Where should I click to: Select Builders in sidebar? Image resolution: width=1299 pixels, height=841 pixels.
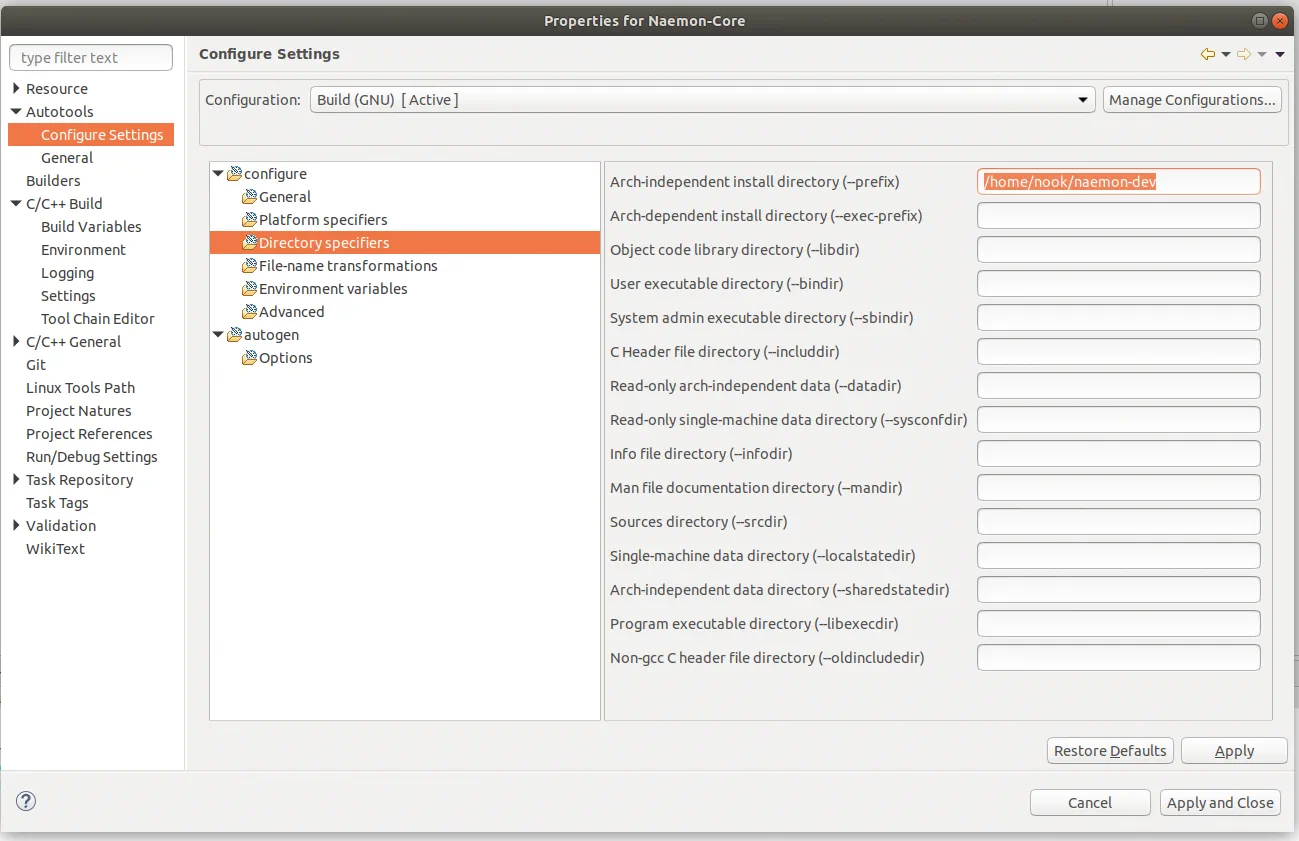pos(53,181)
